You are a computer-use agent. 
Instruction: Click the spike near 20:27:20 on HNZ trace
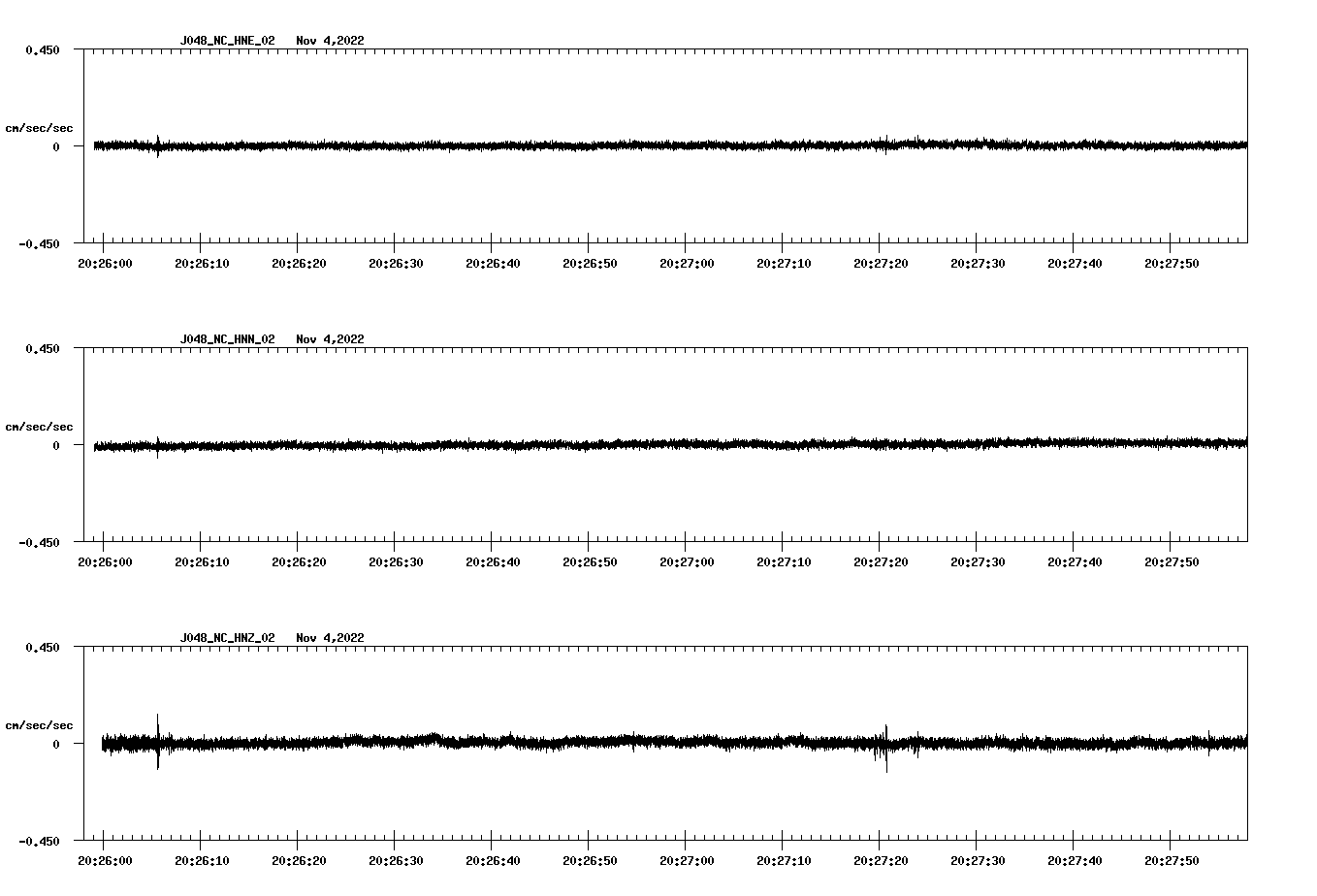click(885, 748)
